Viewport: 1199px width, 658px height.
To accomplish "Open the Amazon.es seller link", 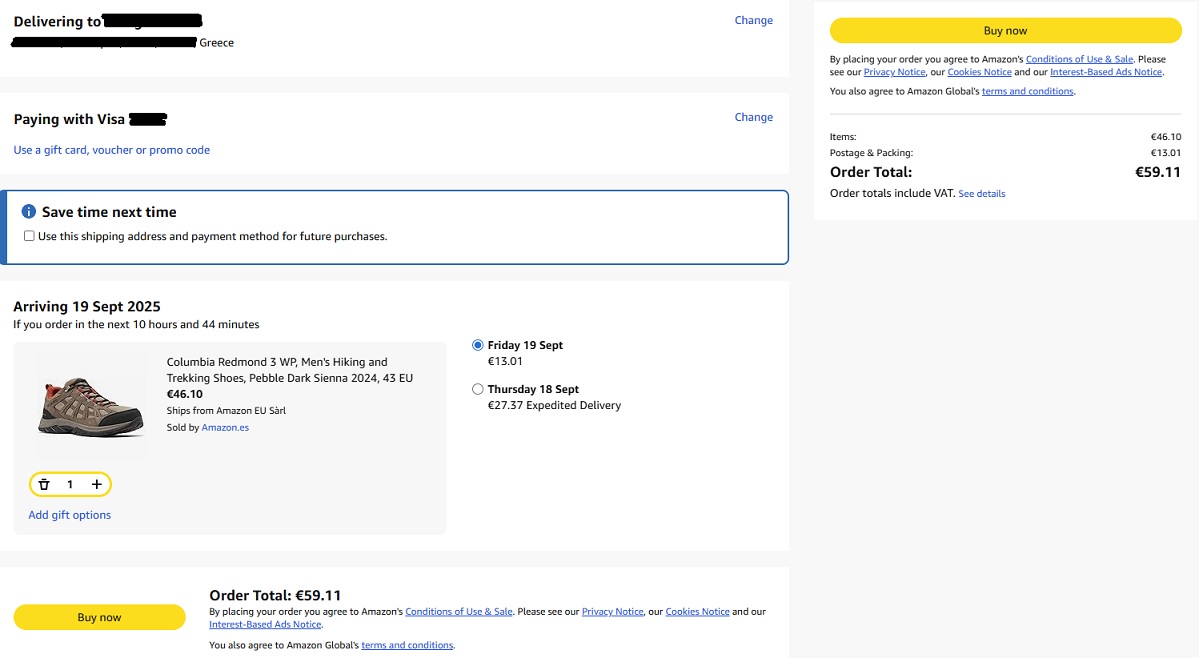I will pos(225,428).
